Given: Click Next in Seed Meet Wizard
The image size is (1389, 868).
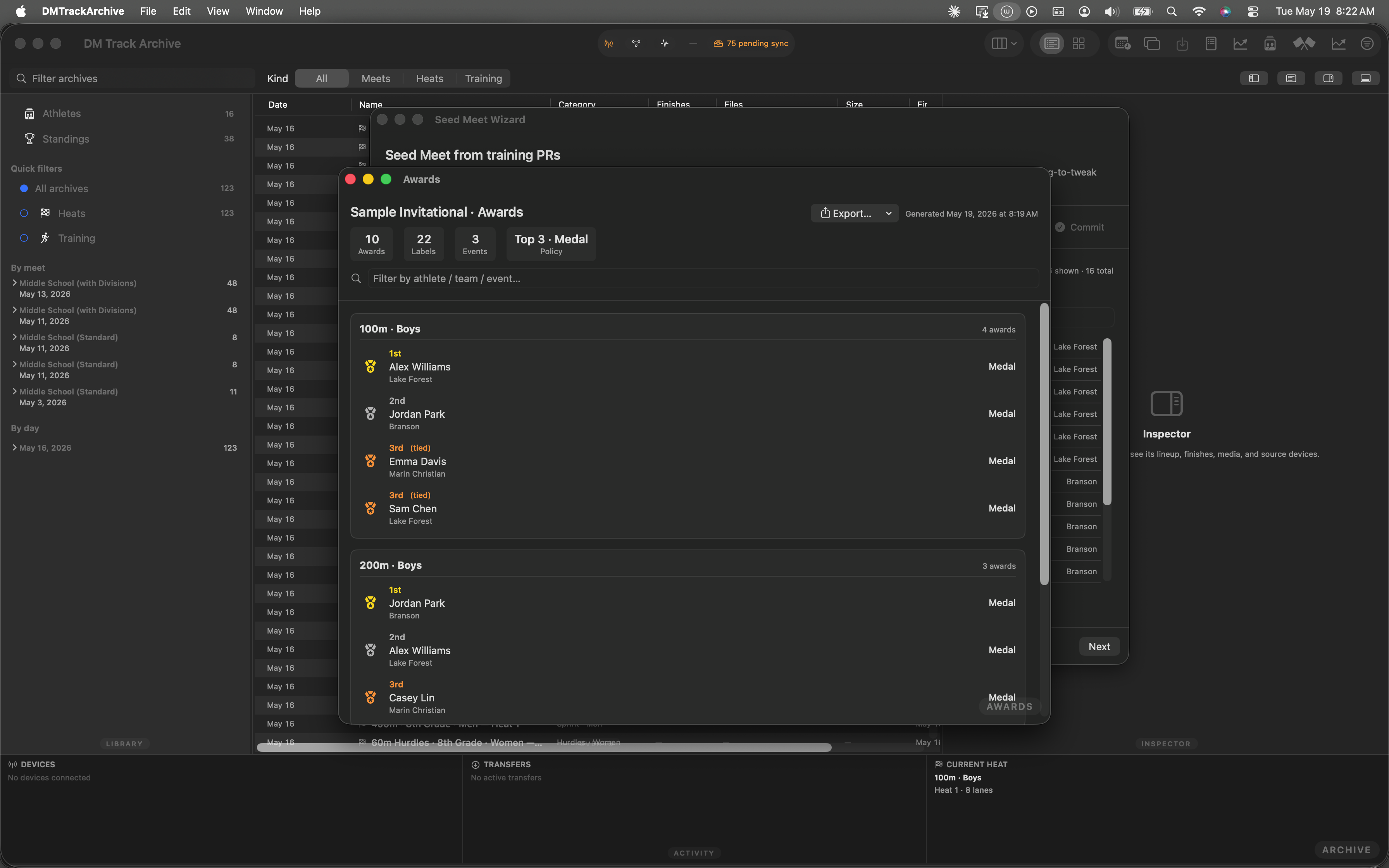Looking at the screenshot, I should tap(1099, 647).
